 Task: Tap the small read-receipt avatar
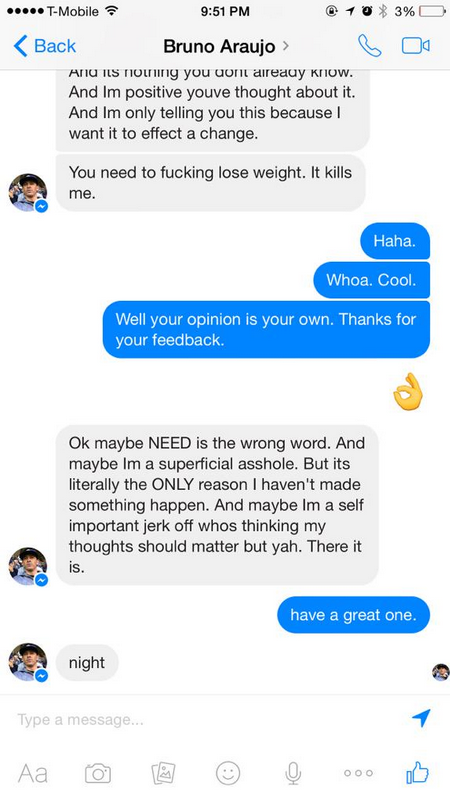tap(440, 672)
